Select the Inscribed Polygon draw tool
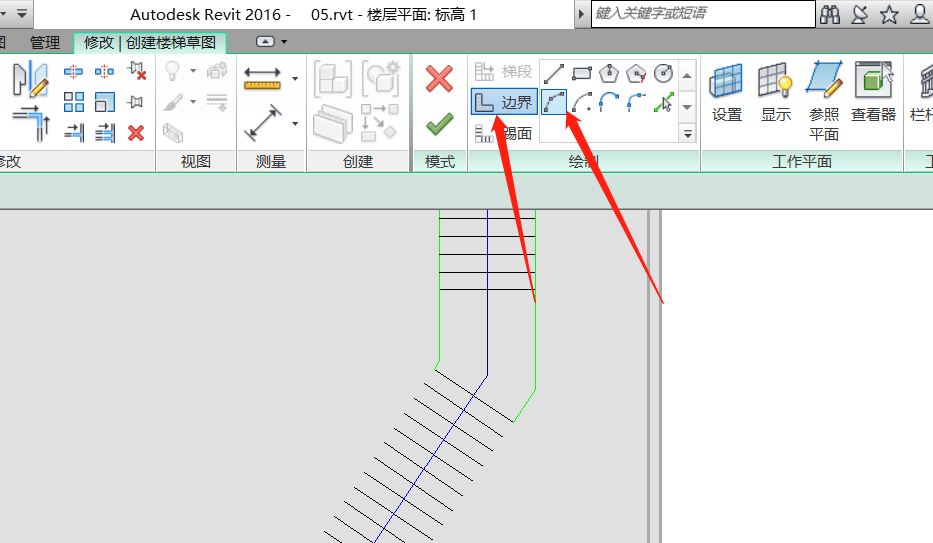Image resolution: width=933 pixels, height=543 pixels. point(609,74)
